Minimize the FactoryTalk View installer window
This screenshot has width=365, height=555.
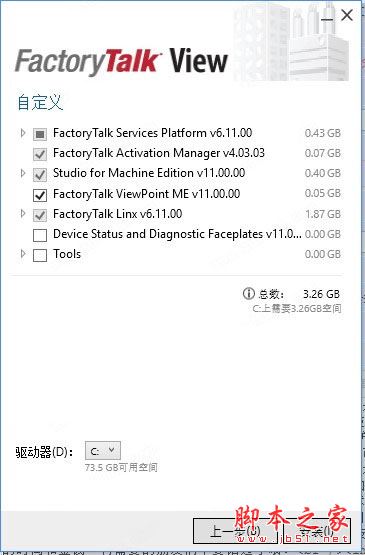point(326,16)
